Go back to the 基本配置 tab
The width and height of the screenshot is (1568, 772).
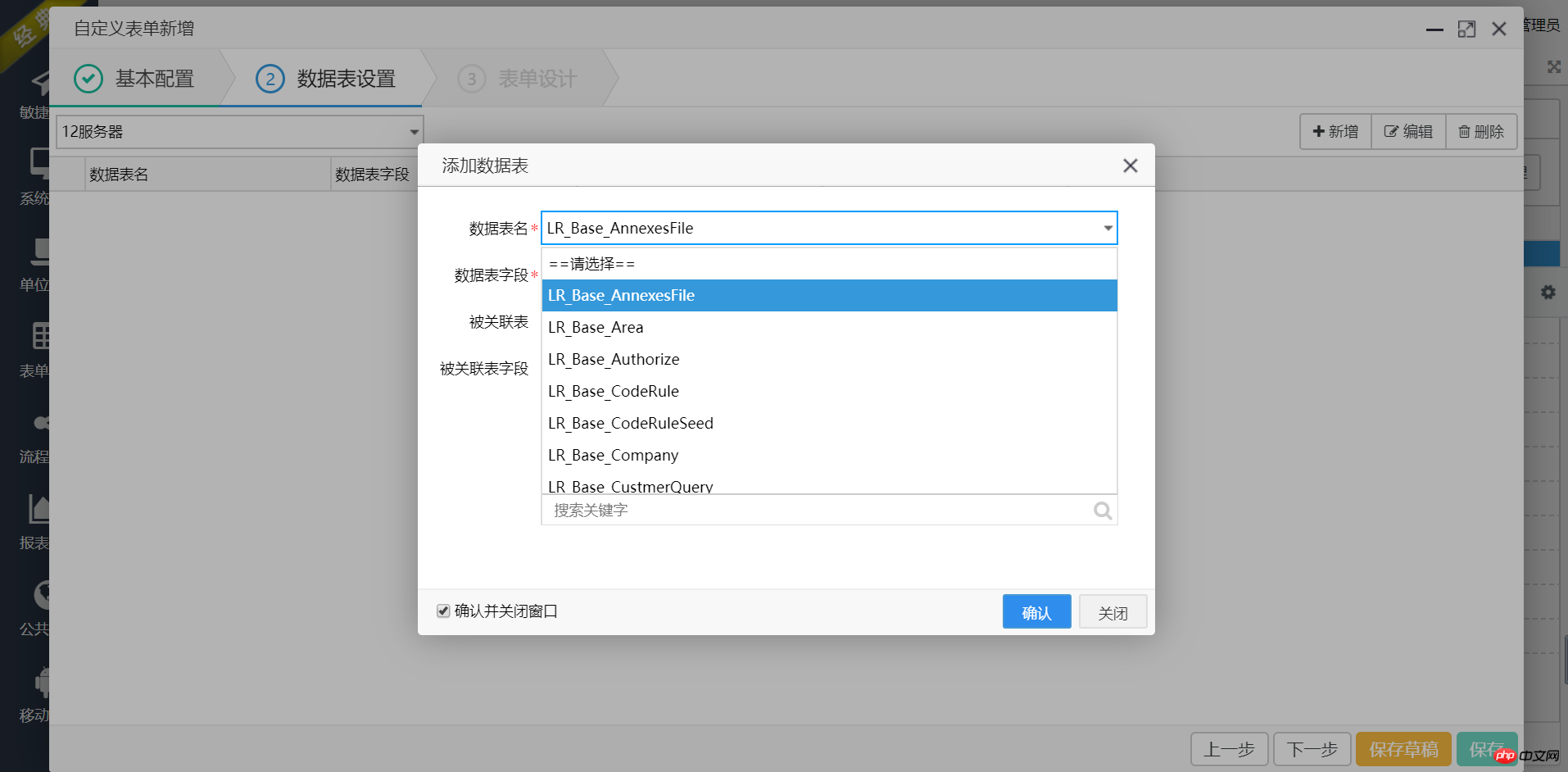coord(154,78)
